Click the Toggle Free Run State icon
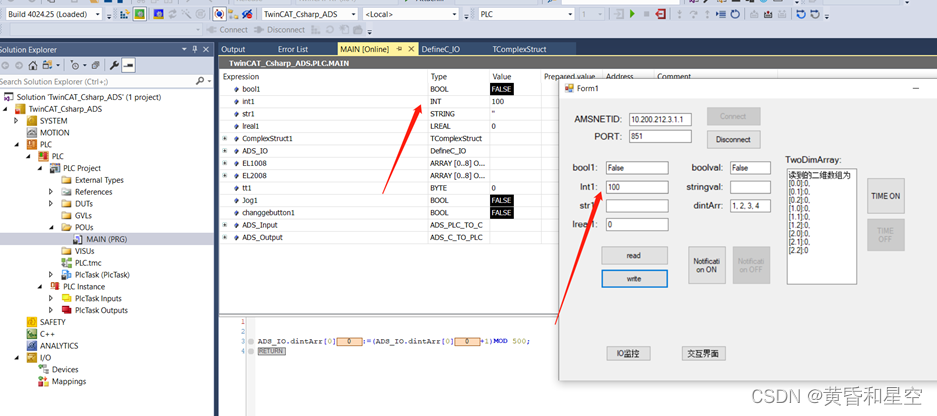This screenshot has width=937, height=416. tap(201, 14)
